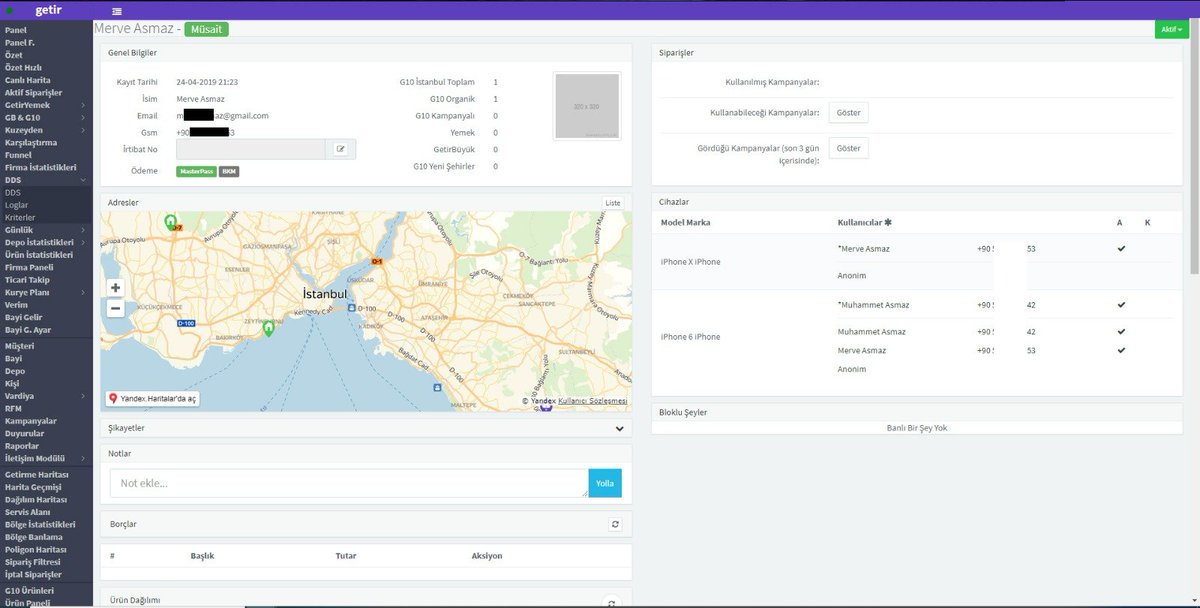
Task: Select the green home marker near Zeytinburnu
Action: click(268, 327)
